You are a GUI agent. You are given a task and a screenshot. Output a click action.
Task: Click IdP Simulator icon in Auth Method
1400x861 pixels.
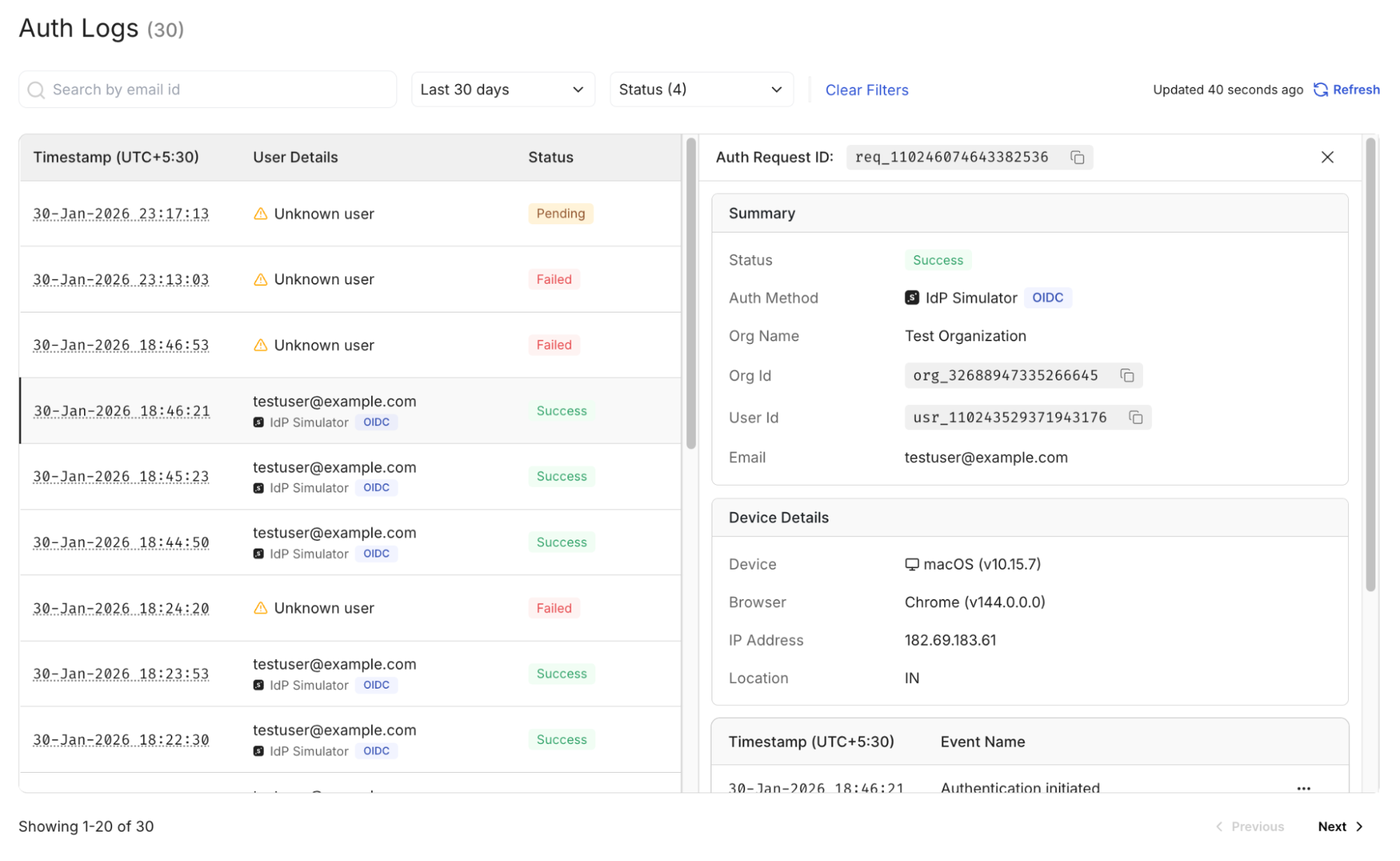(911, 298)
